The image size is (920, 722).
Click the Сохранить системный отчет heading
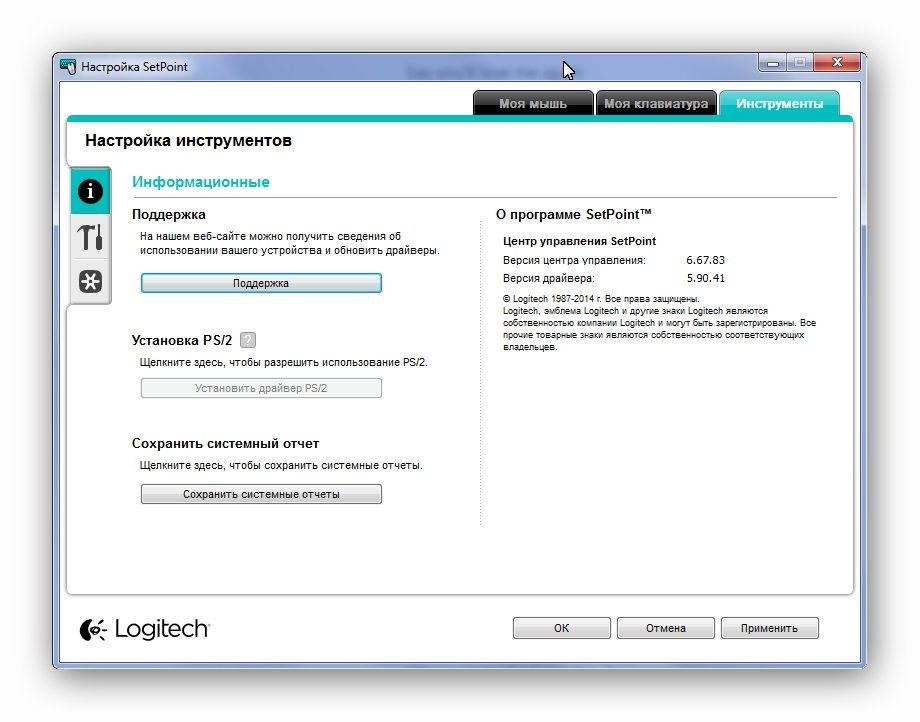coord(225,443)
